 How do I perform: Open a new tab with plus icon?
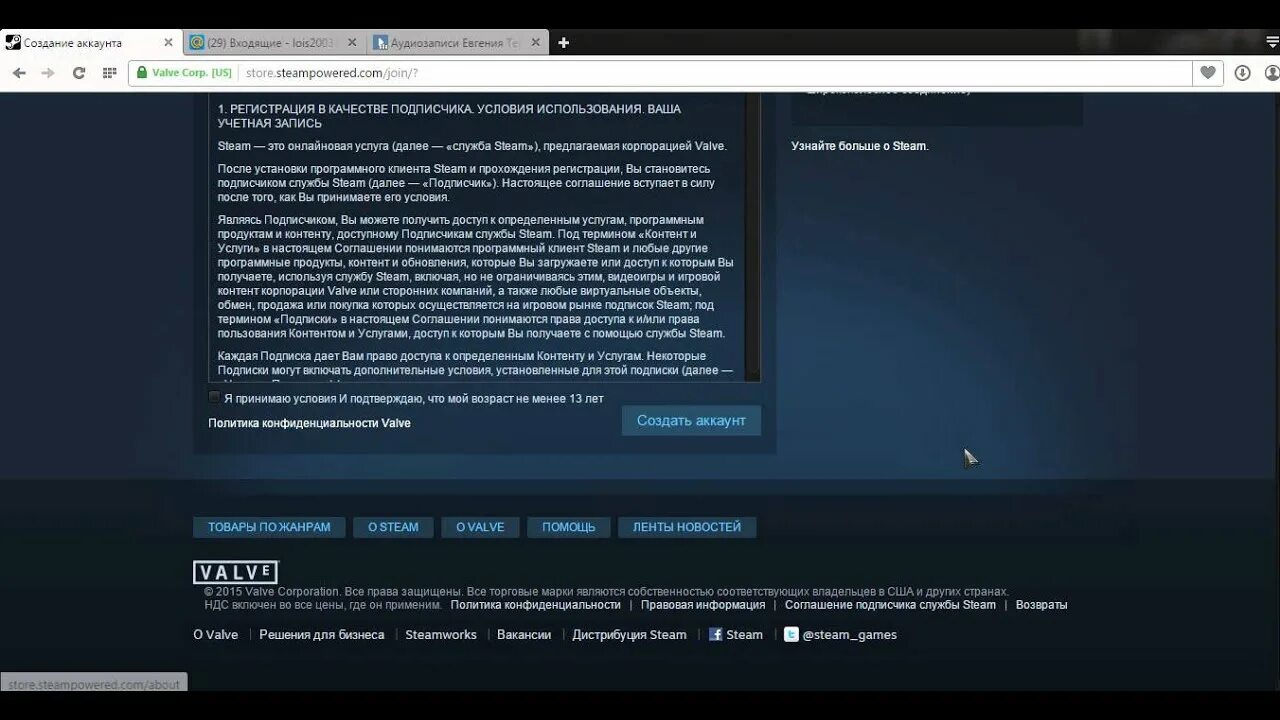tap(564, 43)
